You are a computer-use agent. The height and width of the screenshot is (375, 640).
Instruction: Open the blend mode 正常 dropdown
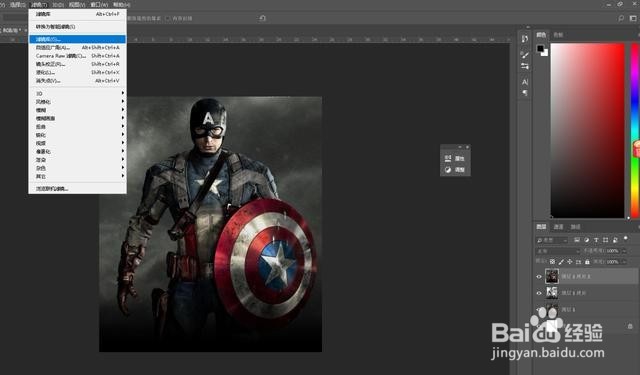(558, 251)
